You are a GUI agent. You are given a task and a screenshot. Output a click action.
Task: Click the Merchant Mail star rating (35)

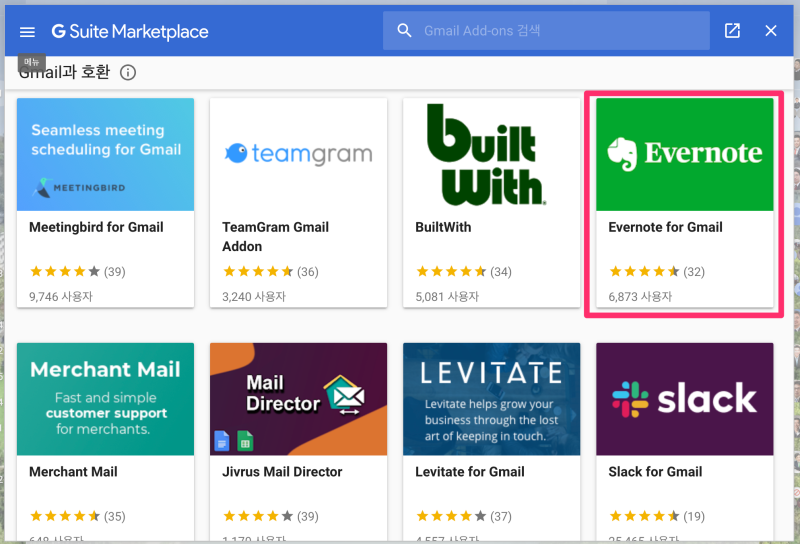[x=78, y=516]
